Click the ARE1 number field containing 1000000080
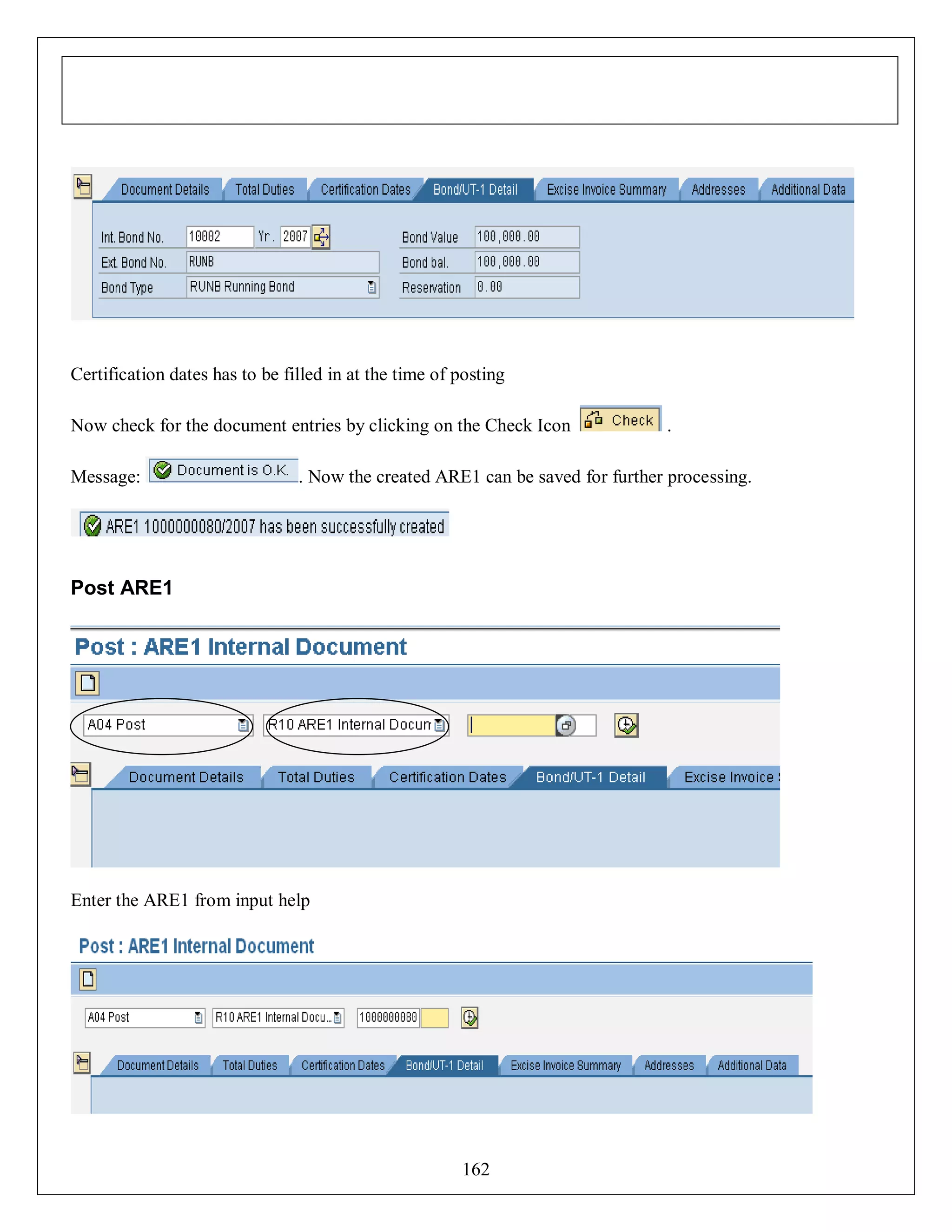Screen dimensions: 952x1232 click(388, 1018)
